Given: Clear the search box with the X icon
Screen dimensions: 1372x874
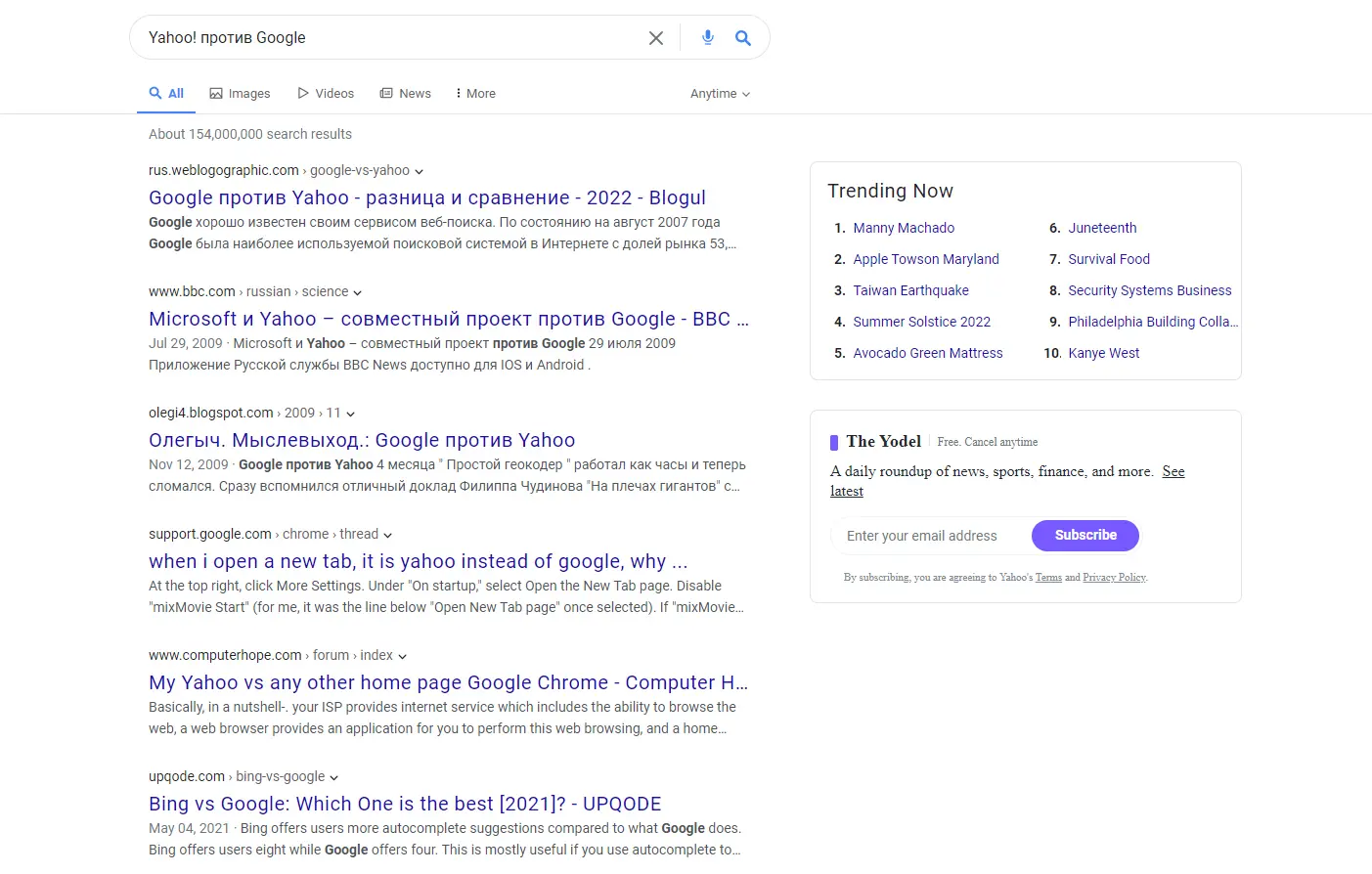Looking at the screenshot, I should (656, 38).
